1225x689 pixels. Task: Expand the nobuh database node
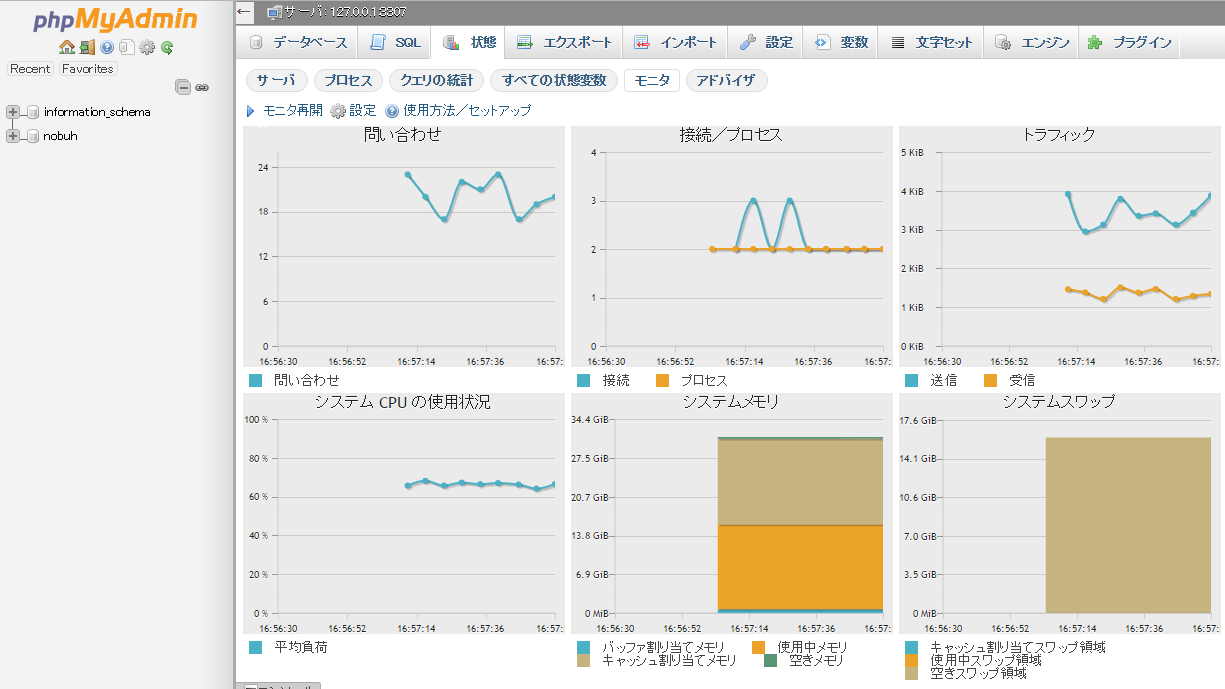pos(13,136)
